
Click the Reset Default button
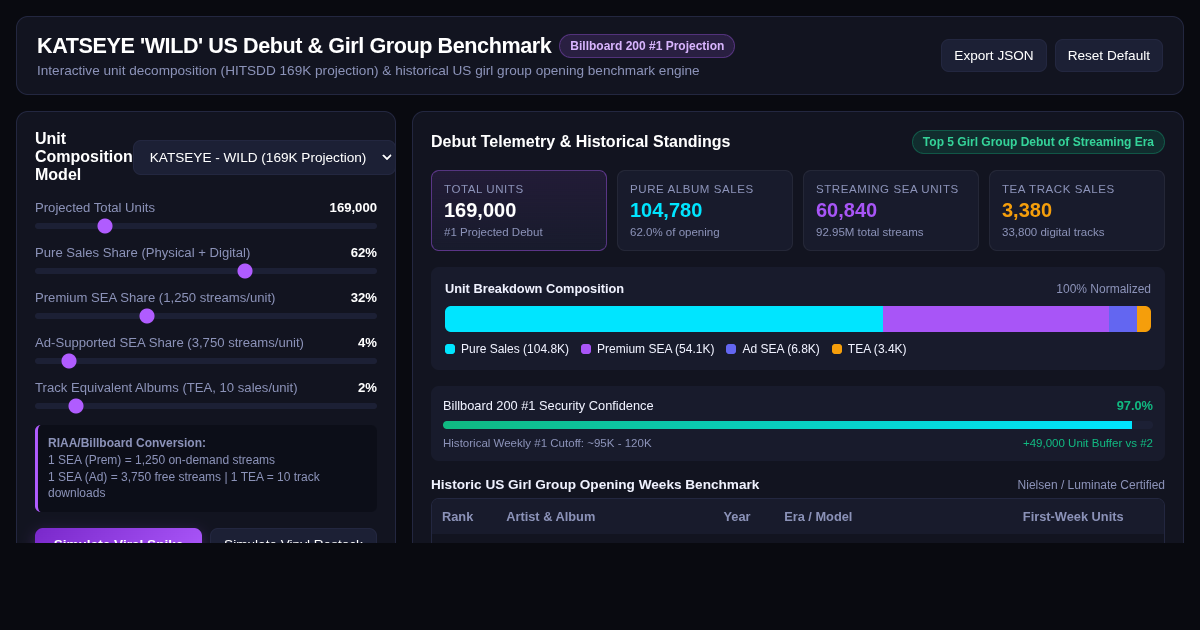point(1108,56)
